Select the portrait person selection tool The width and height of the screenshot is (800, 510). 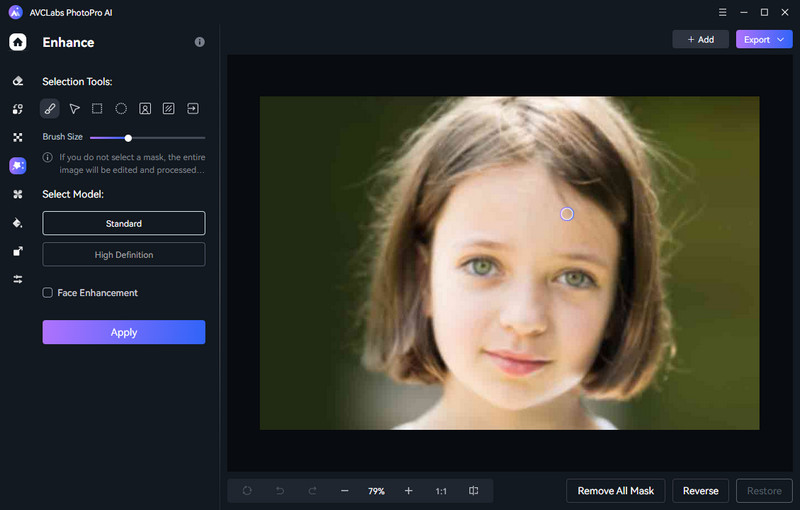click(x=145, y=108)
